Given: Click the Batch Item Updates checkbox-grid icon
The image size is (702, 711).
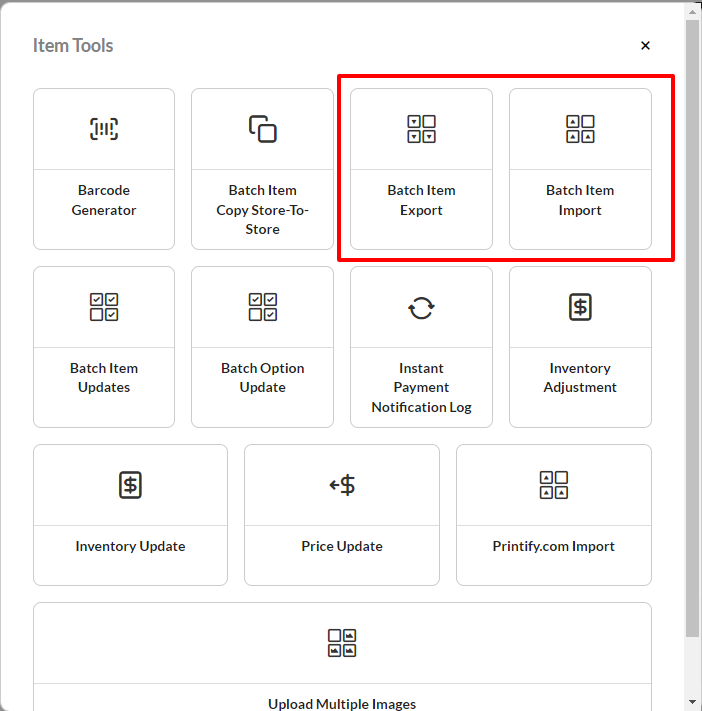Looking at the screenshot, I should (104, 307).
